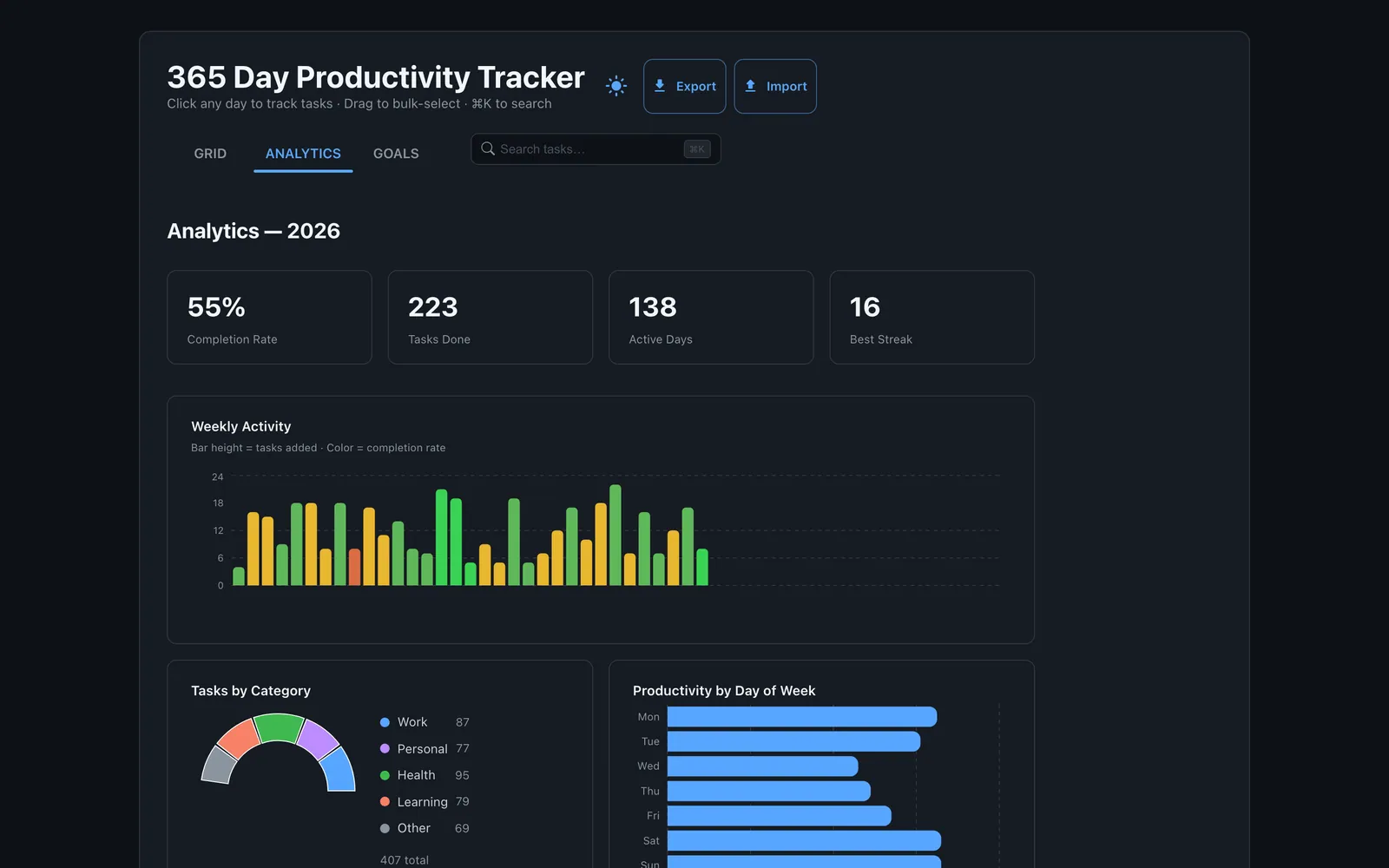Open the 16 Best Streak card

(931, 317)
